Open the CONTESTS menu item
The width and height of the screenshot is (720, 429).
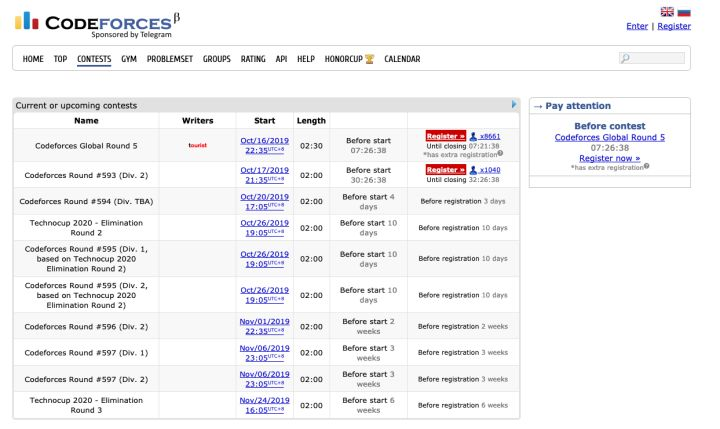(94, 59)
